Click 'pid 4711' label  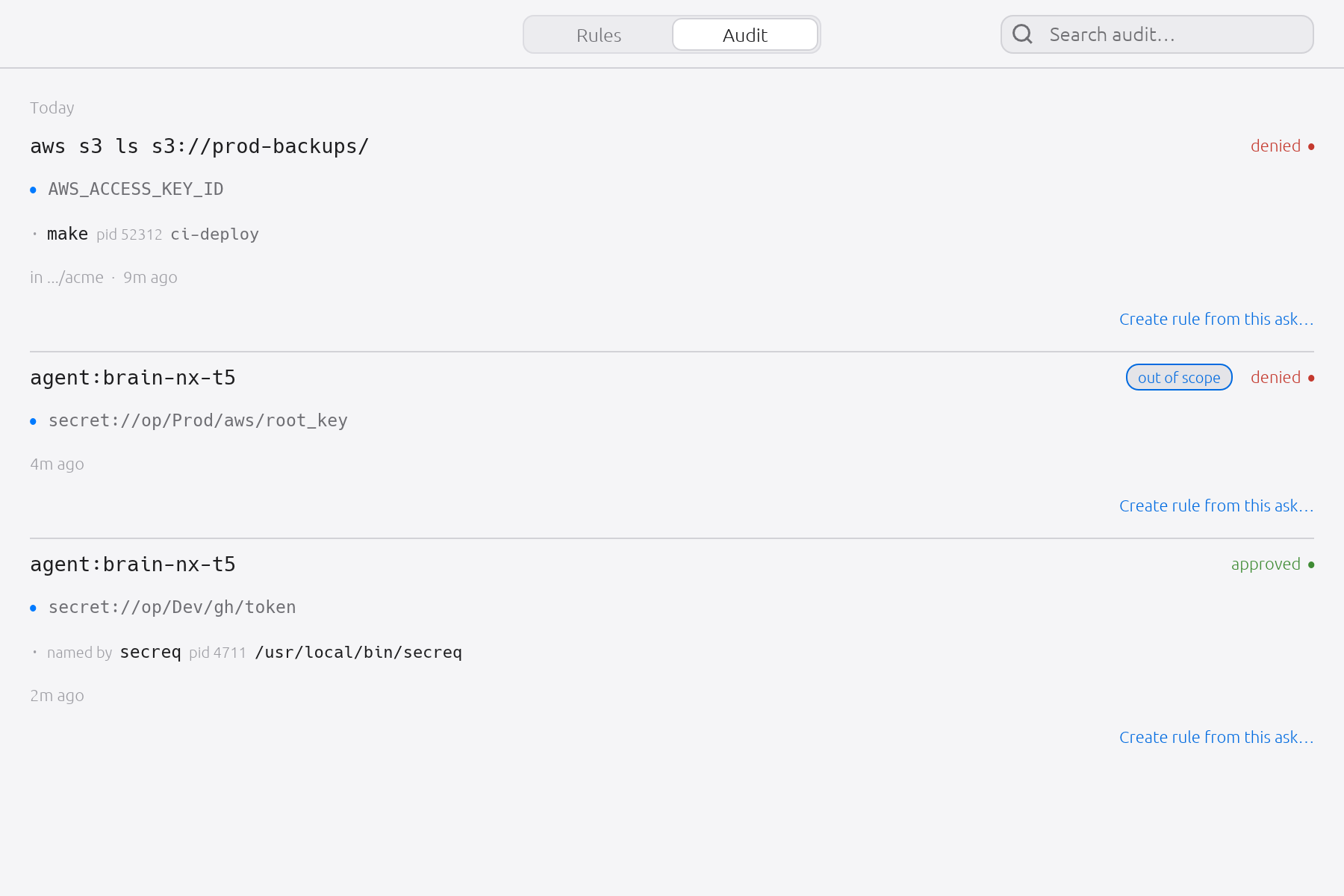click(x=217, y=653)
